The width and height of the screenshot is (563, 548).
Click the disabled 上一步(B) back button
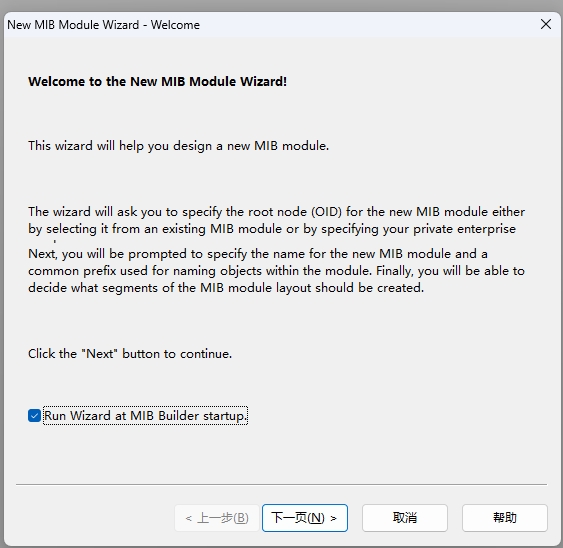tap(217, 518)
